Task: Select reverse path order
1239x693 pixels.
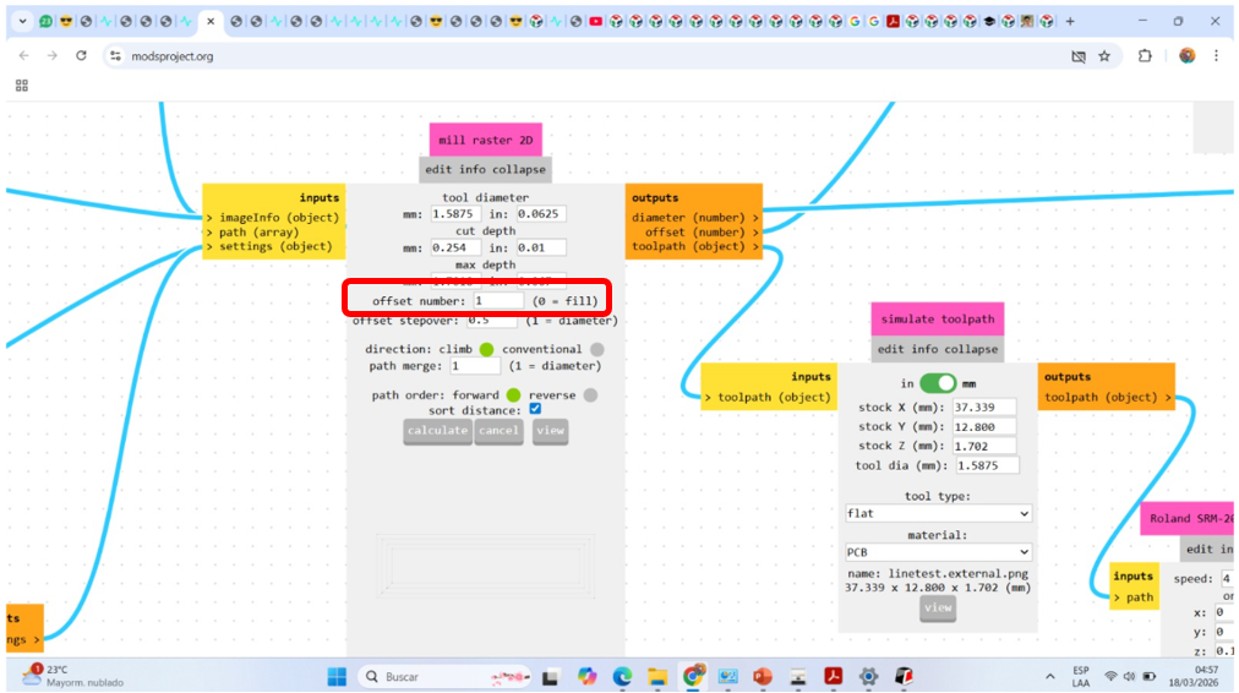Action: (x=590, y=395)
